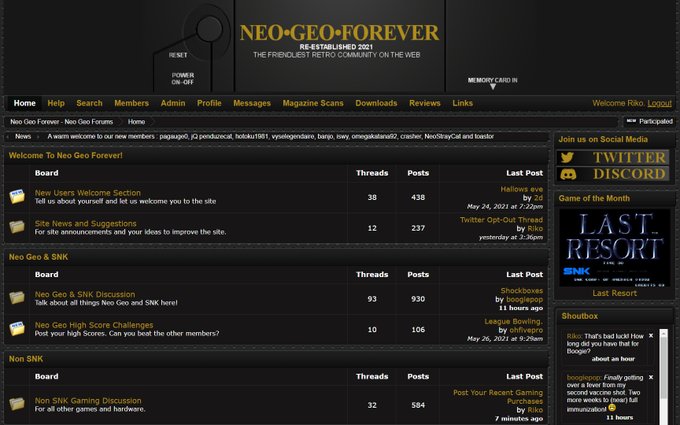This screenshot has height=425, width=680.
Task: Open the Reviews section
Action: pos(425,103)
